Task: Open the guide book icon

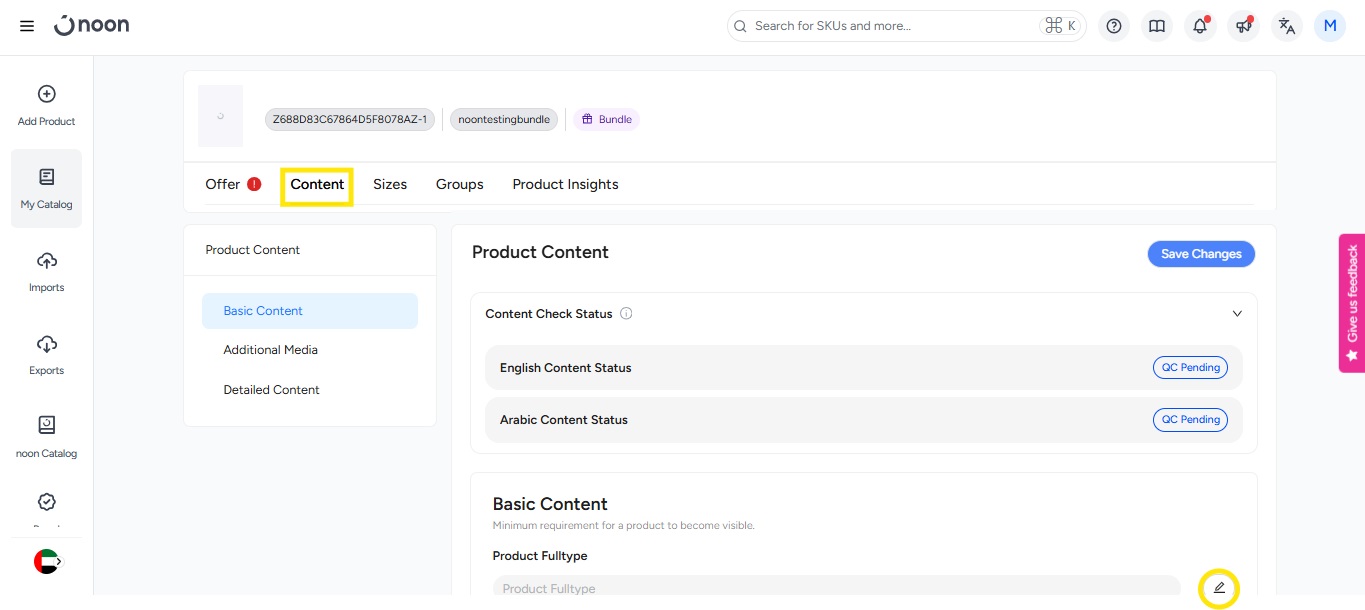Action: [x=1157, y=26]
